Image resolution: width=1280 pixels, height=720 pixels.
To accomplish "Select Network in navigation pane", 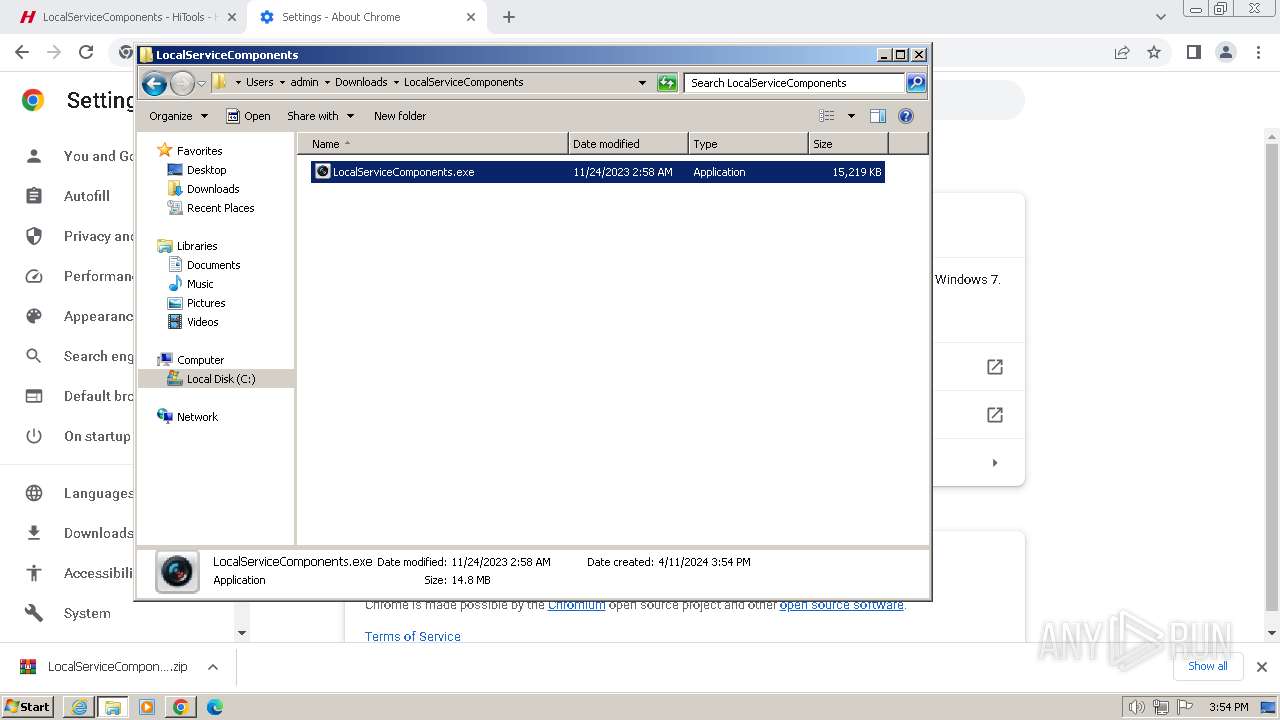I will click(197, 417).
